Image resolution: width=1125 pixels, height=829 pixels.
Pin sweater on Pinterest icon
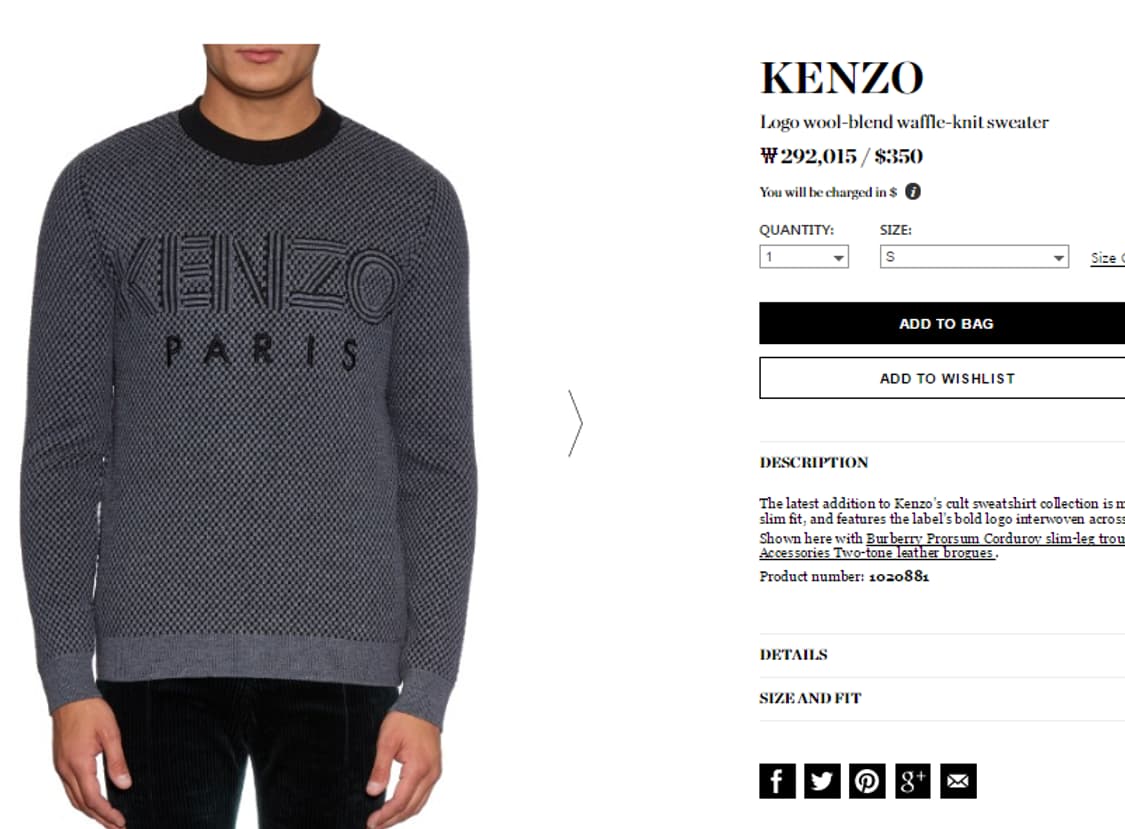[867, 781]
